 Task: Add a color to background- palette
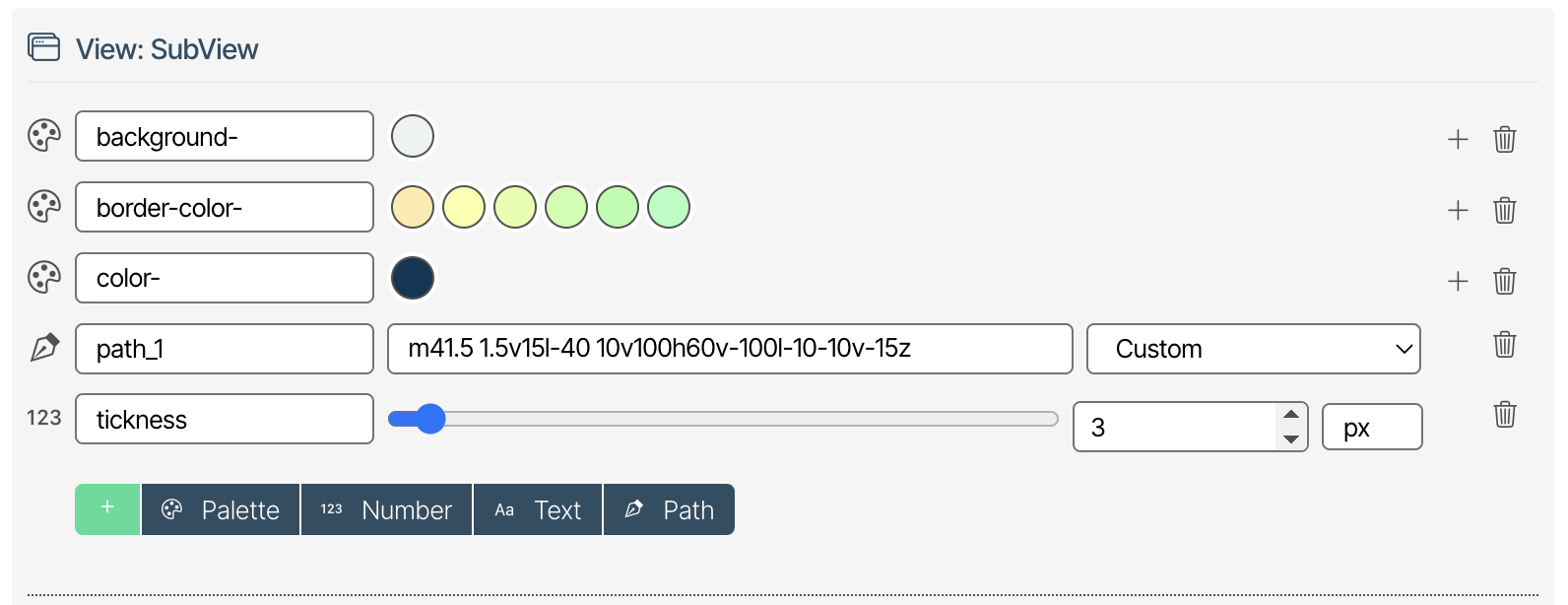click(x=1458, y=139)
